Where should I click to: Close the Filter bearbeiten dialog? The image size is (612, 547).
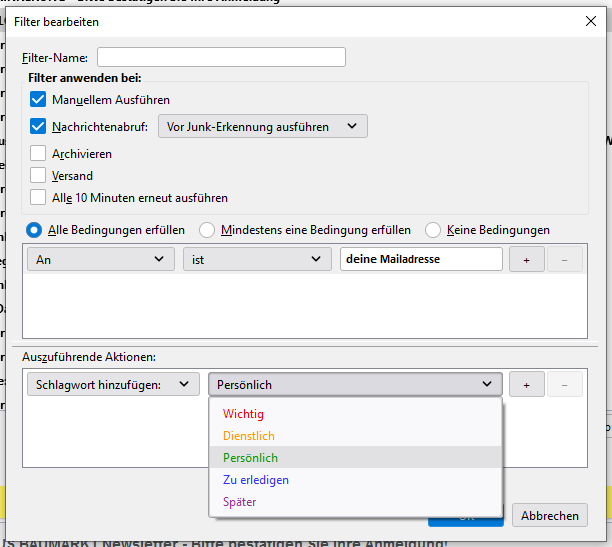pos(591,21)
